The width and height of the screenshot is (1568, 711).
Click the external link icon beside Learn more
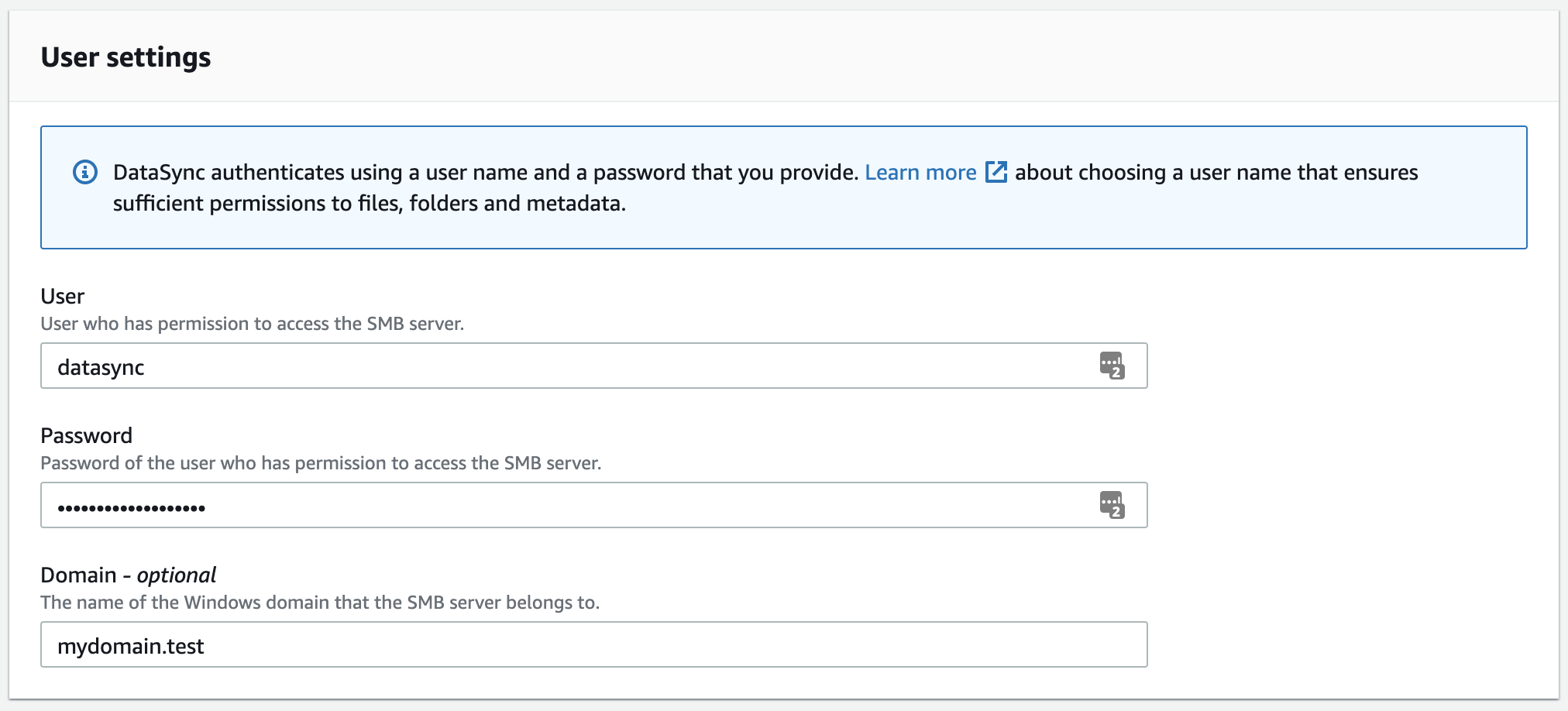(x=996, y=171)
